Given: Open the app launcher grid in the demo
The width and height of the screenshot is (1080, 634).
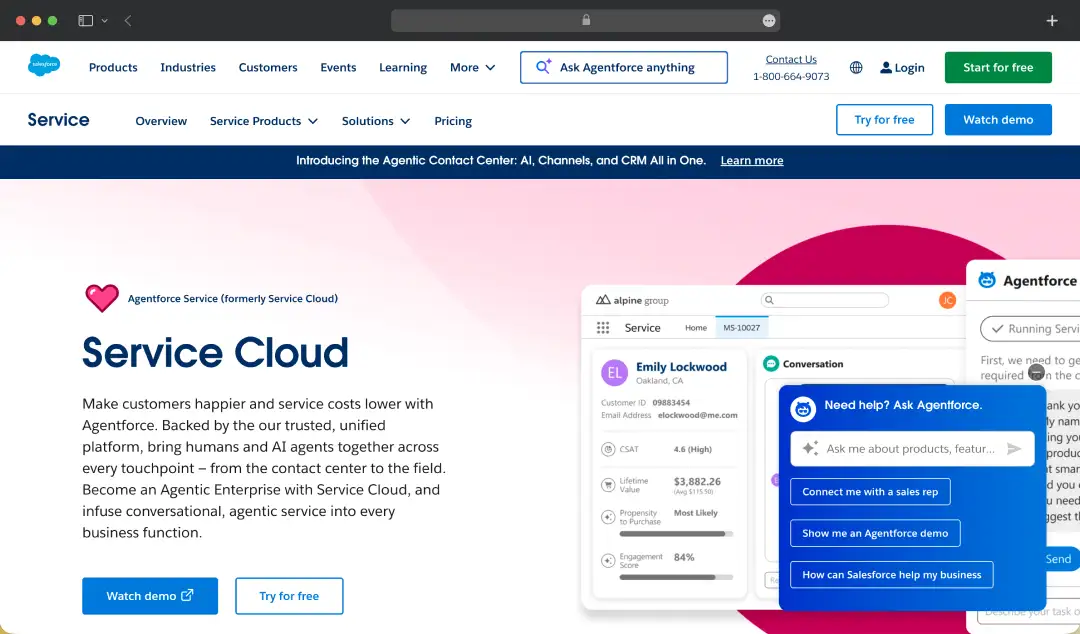Looking at the screenshot, I should pos(601,327).
